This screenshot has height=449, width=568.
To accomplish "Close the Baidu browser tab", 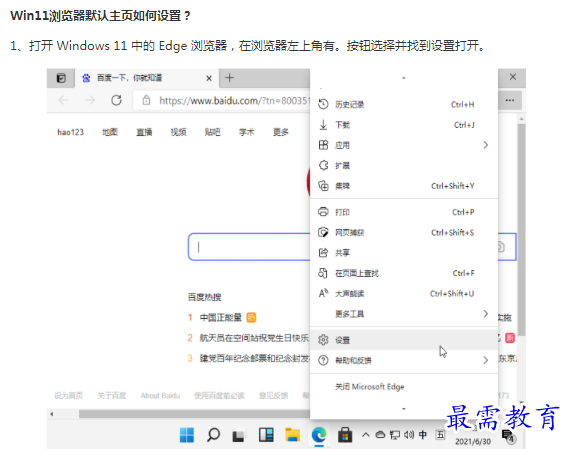I will [209, 78].
